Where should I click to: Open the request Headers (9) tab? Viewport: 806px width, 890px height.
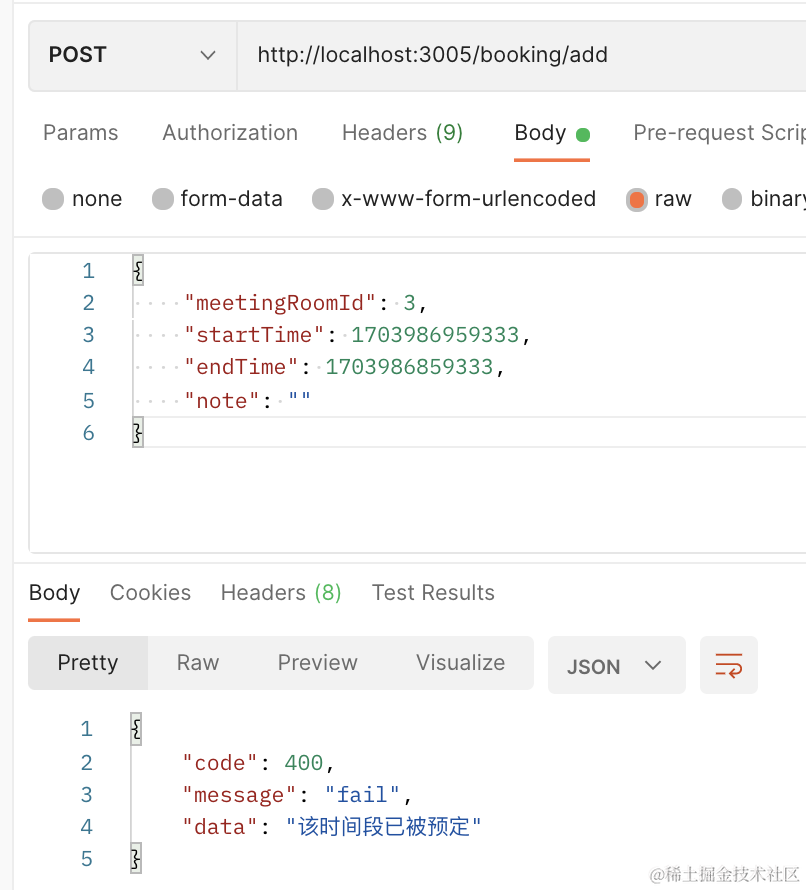[x=402, y=133]
